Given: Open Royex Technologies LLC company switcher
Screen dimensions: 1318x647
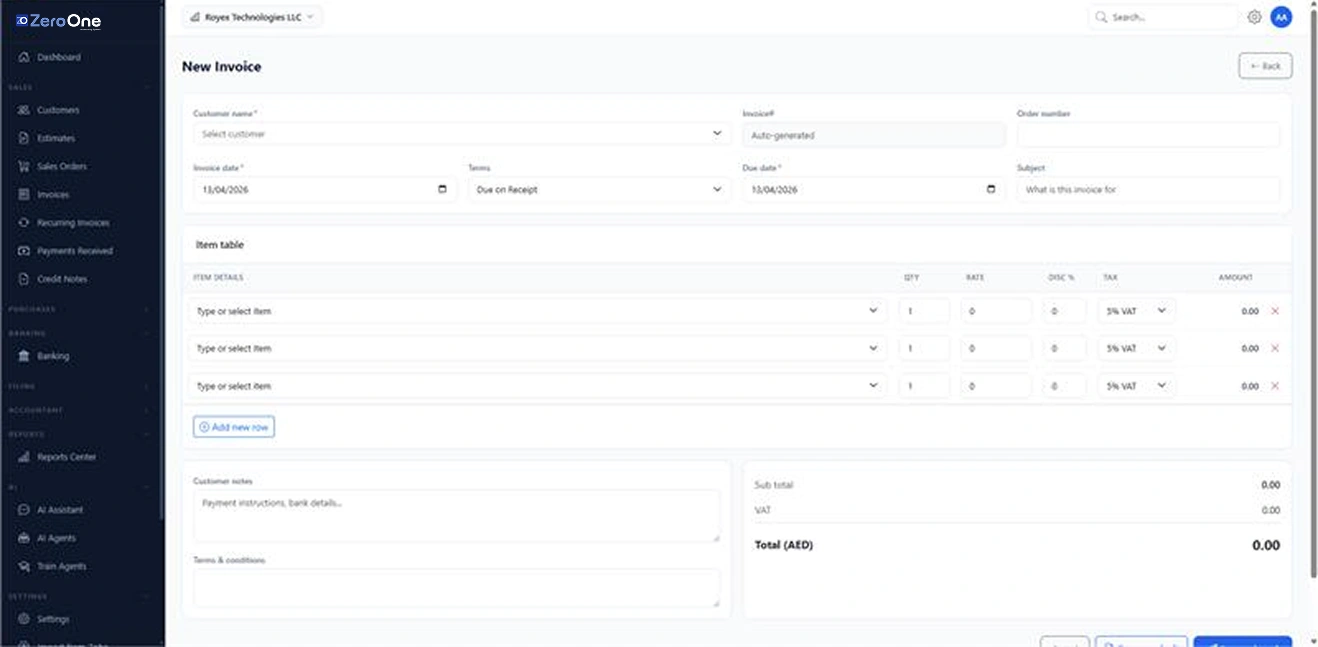Looking at the screenshot, I should (x=252, y=17).
